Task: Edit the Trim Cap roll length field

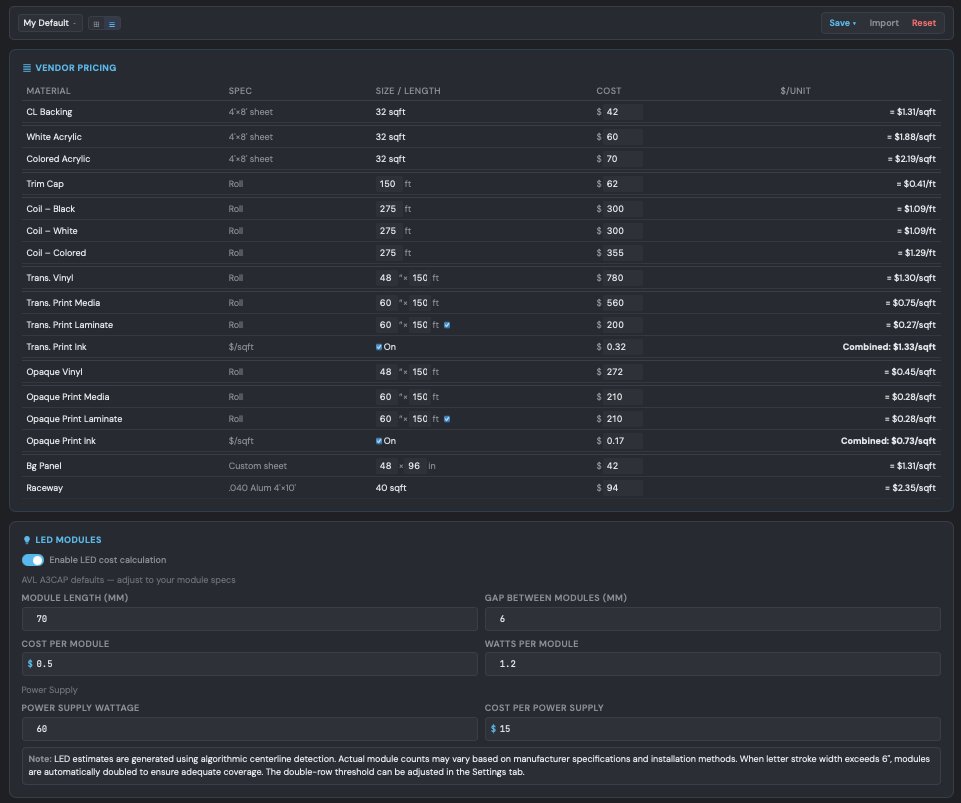Action: click(x=388, y=184)
